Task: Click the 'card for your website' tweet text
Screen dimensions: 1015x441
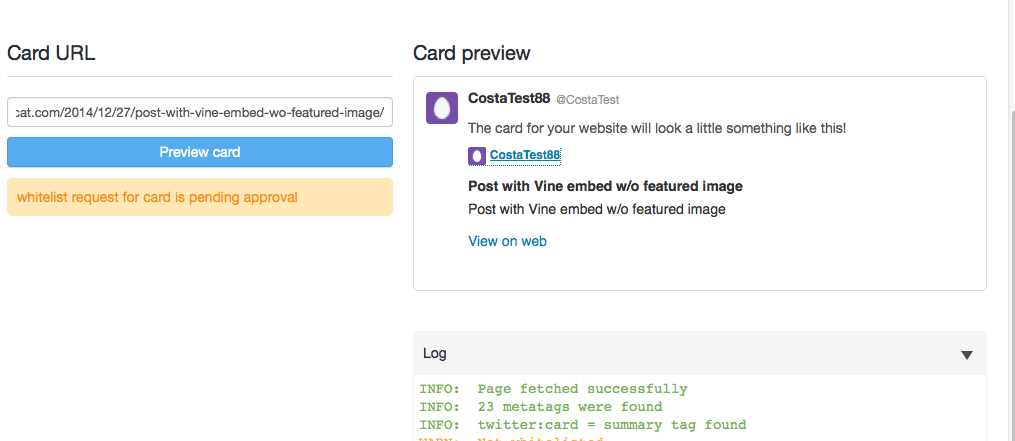Action: click(657, 128)
